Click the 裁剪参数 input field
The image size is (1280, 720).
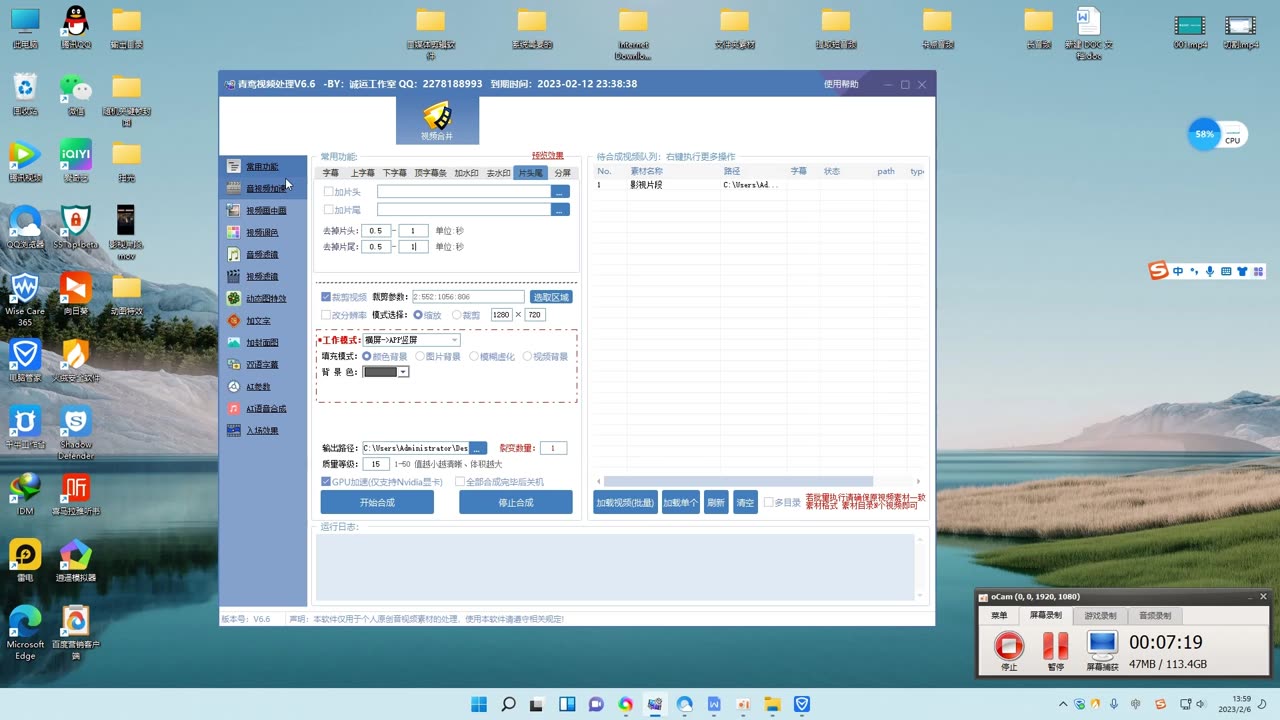[468, 297]
